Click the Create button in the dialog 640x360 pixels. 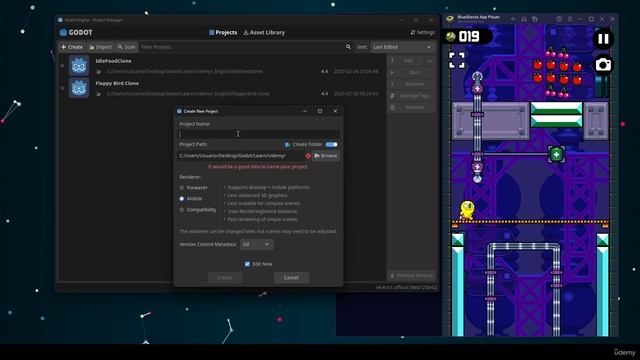point(225,278)
